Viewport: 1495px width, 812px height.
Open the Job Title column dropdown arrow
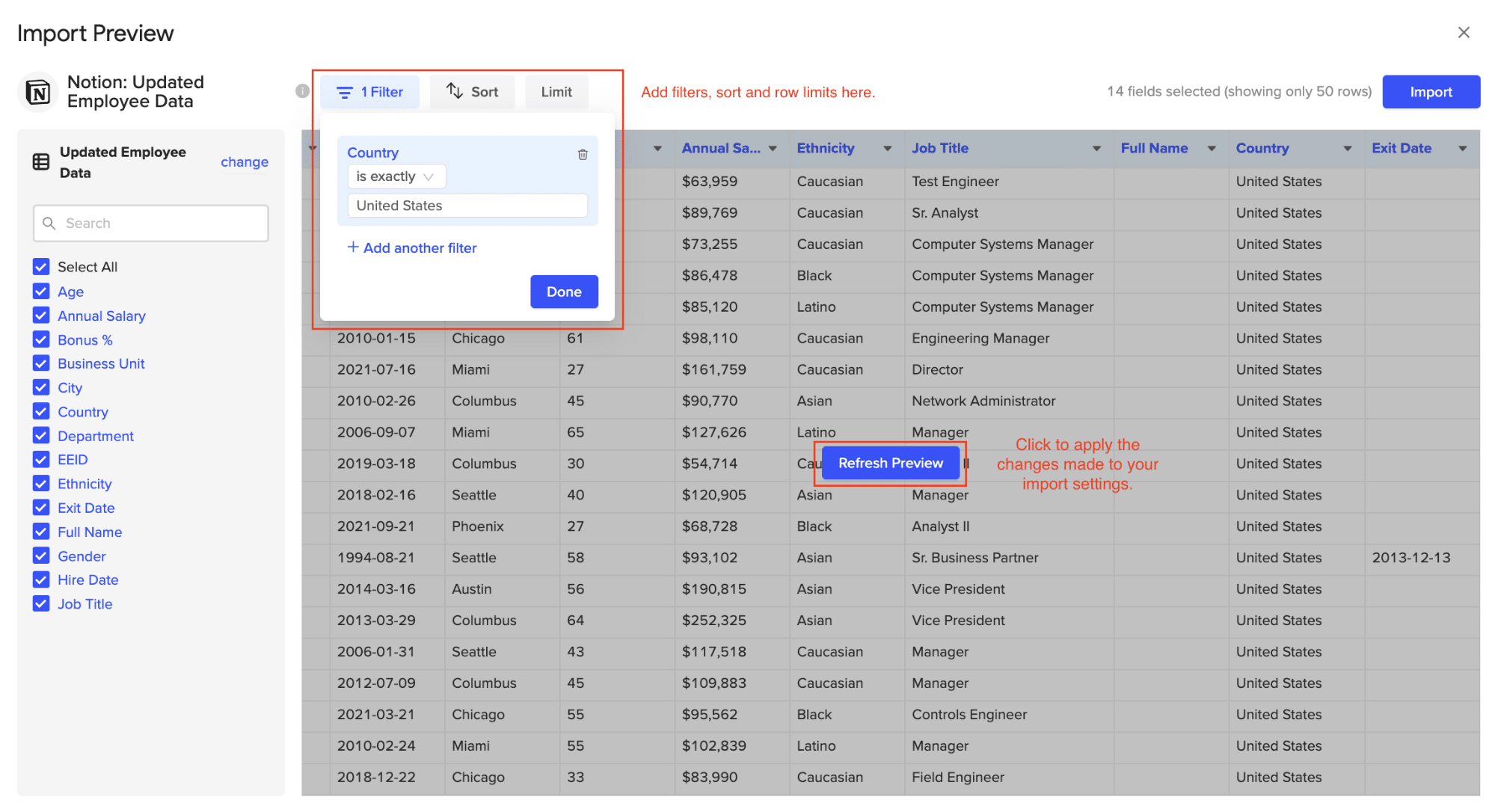(x=1096, y=149)
